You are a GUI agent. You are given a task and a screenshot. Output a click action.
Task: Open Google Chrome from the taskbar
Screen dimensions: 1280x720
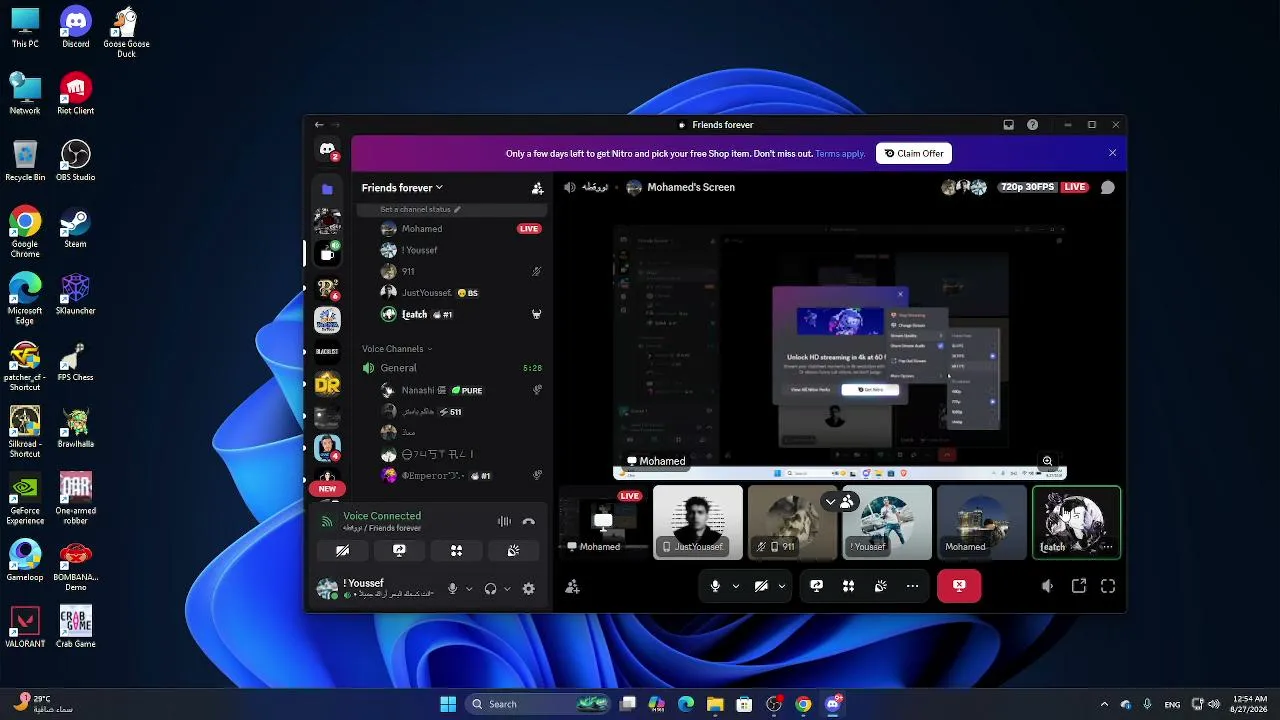pyautogui.click(x=803, y=704)
